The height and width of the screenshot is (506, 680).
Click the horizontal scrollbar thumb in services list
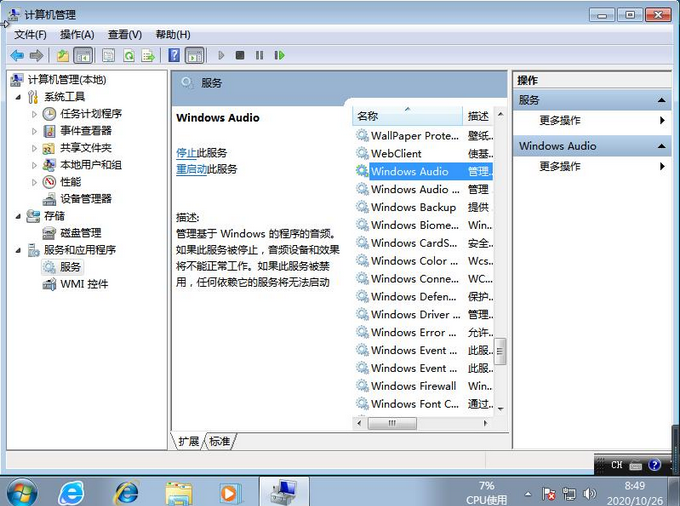point(392,423)
